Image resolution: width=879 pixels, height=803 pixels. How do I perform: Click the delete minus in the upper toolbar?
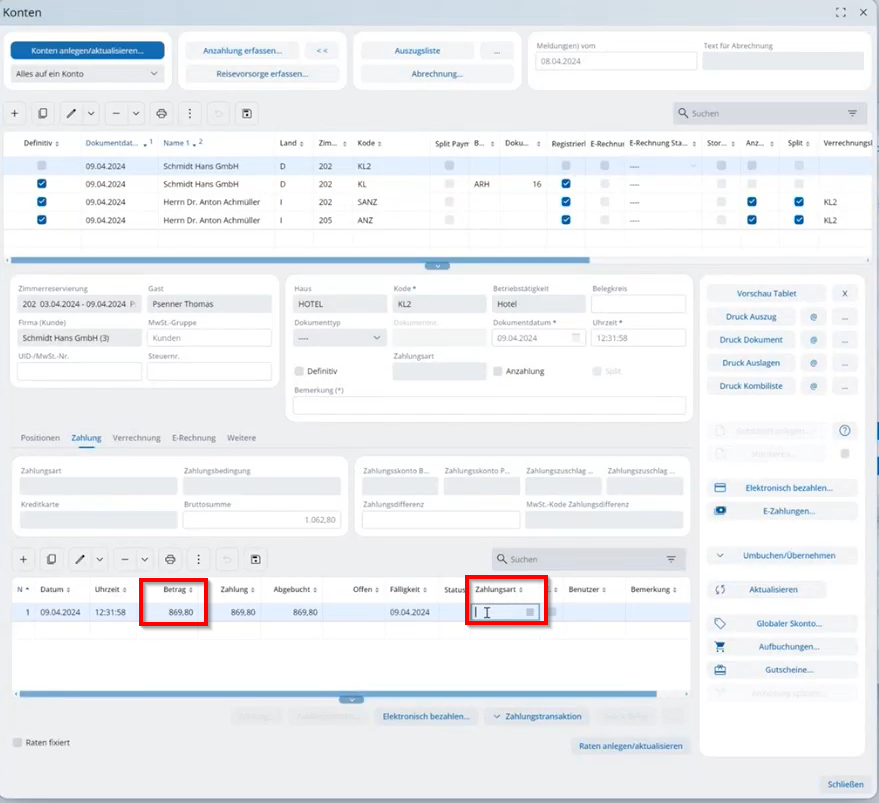click(x=116, y=114)
